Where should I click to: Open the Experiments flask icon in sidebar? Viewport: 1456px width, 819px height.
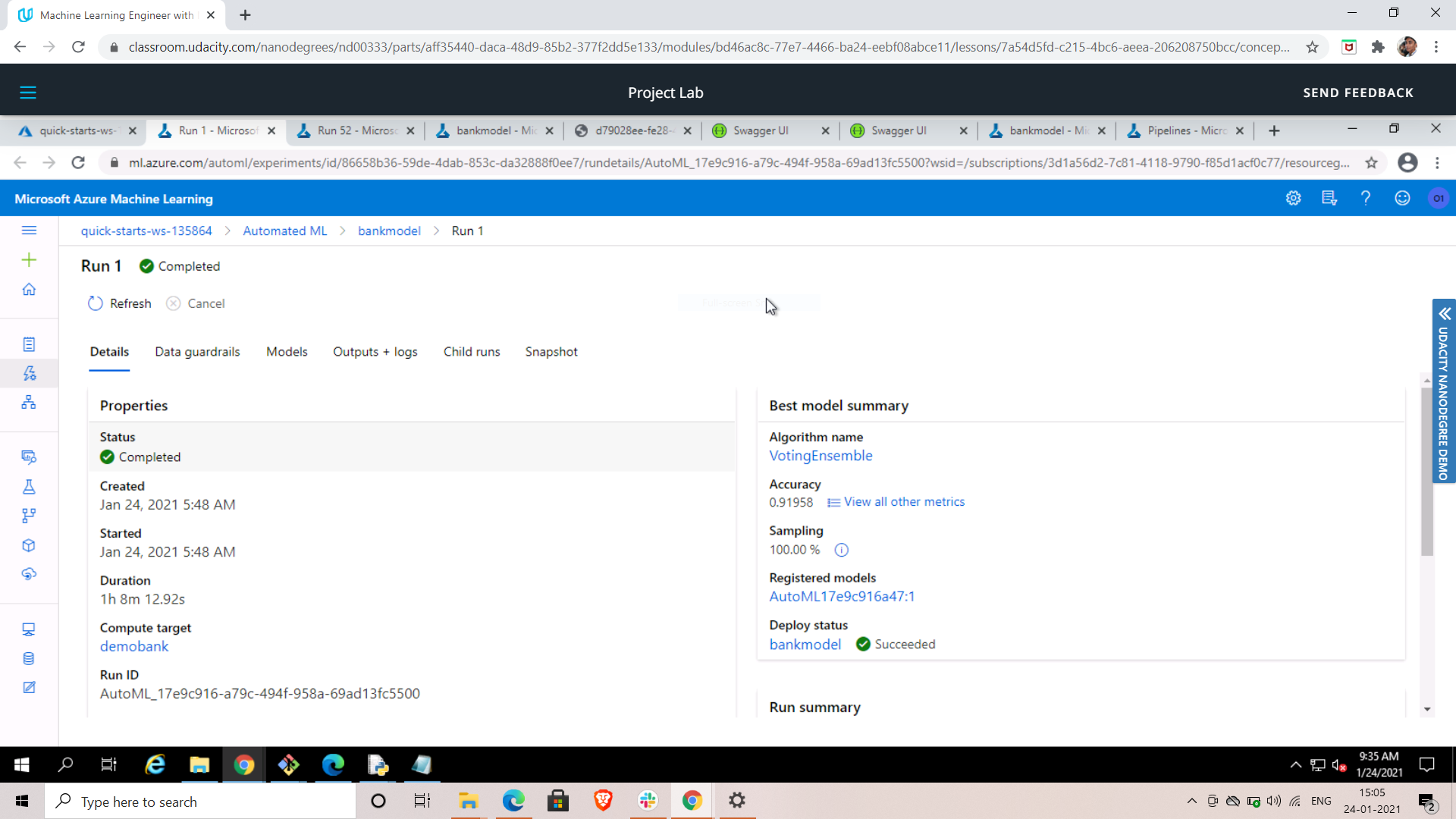click(x=29, y=487)
